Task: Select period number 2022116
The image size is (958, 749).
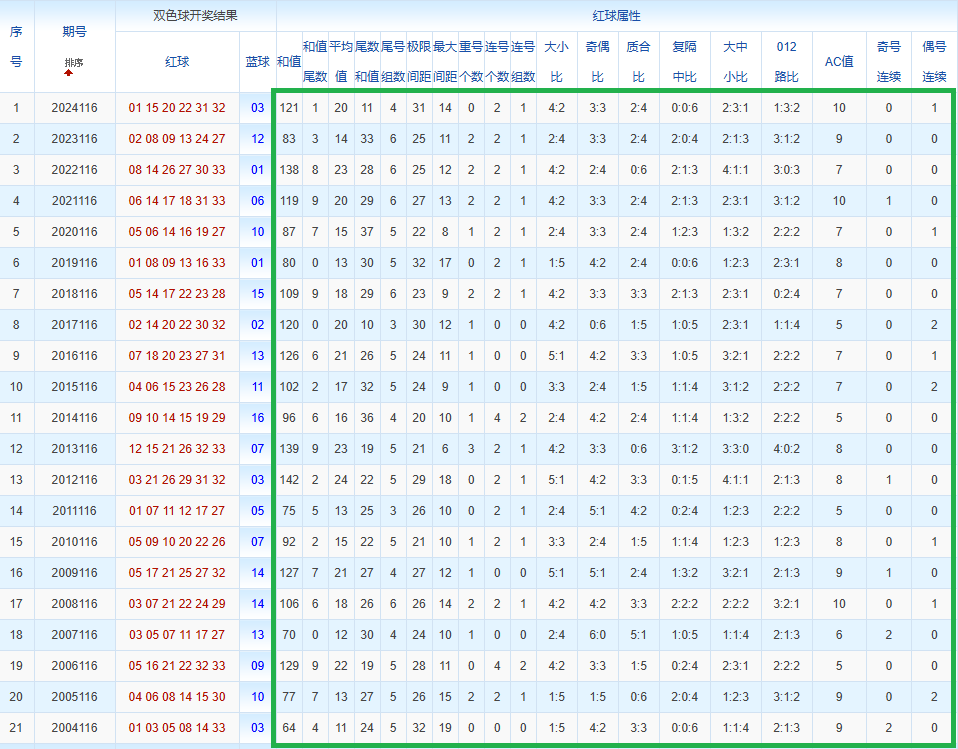Action: (x=75, y=170)
